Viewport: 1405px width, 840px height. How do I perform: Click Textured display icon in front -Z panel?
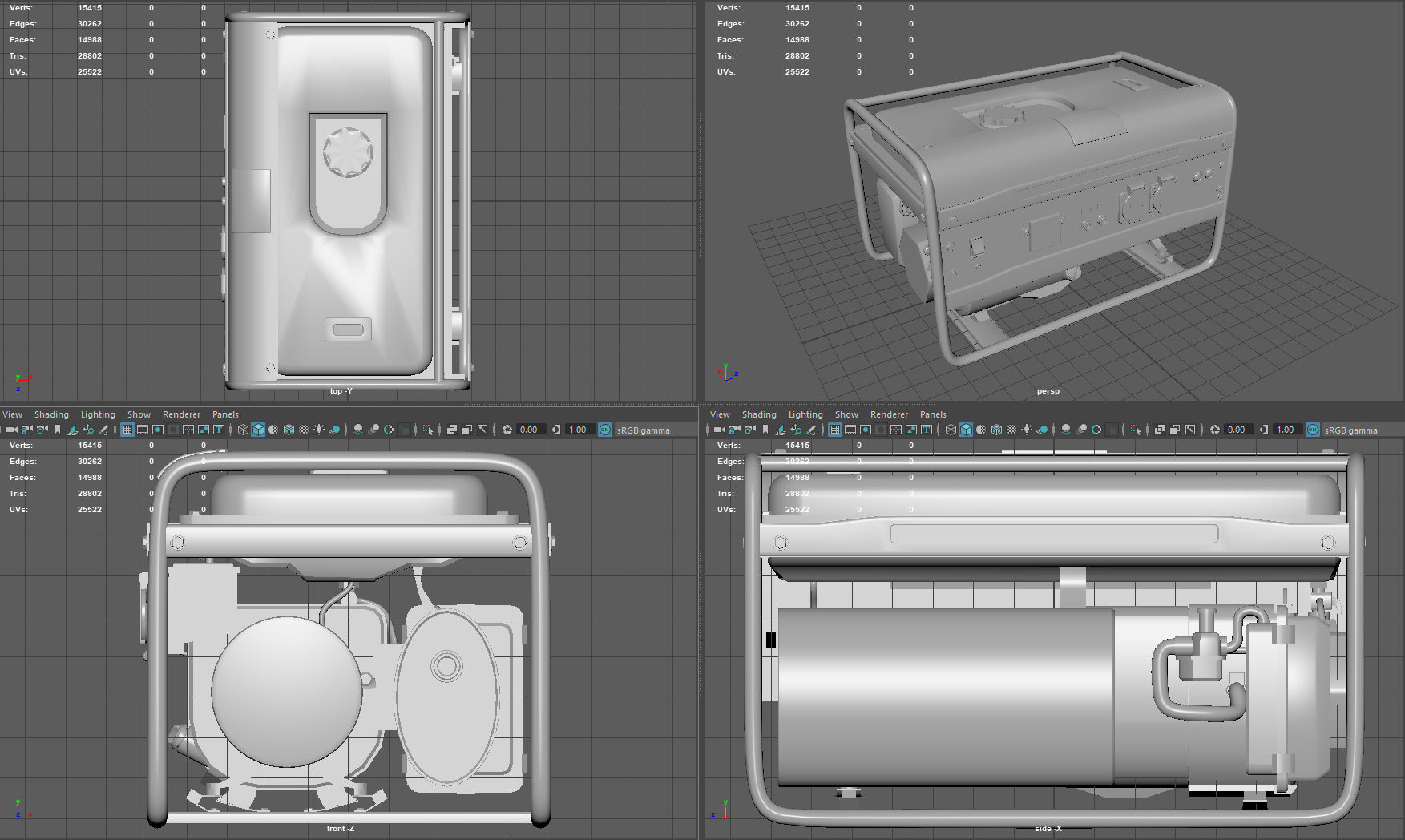[304, 430]
